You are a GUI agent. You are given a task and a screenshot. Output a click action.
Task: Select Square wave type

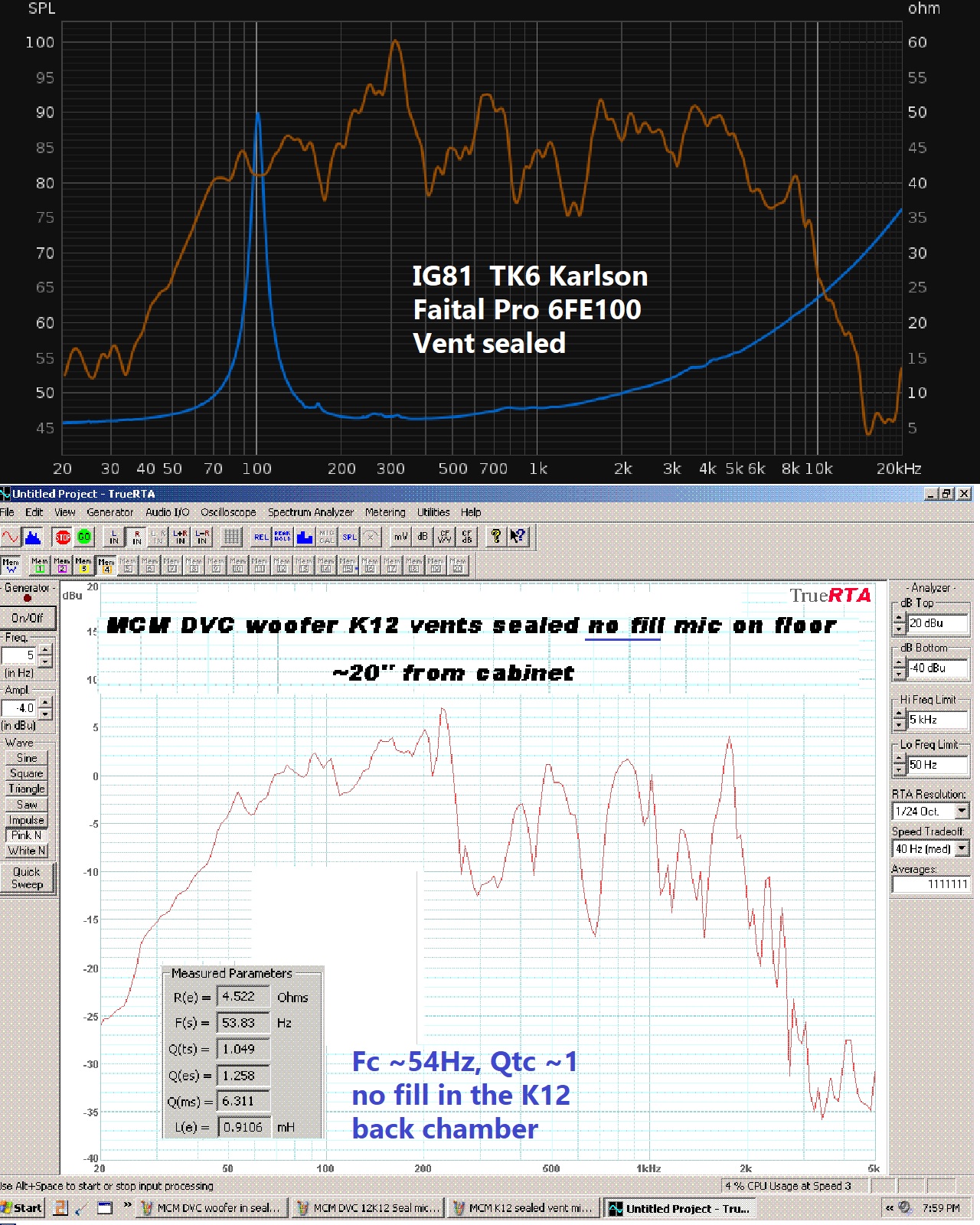[x=27, y=773]
